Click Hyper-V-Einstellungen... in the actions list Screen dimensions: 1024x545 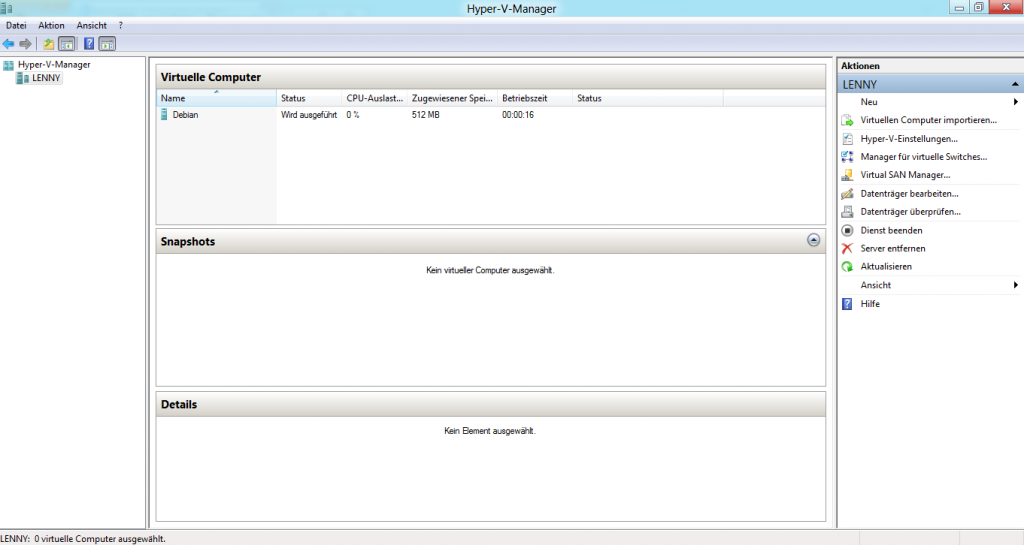click(x=908, y=139)
